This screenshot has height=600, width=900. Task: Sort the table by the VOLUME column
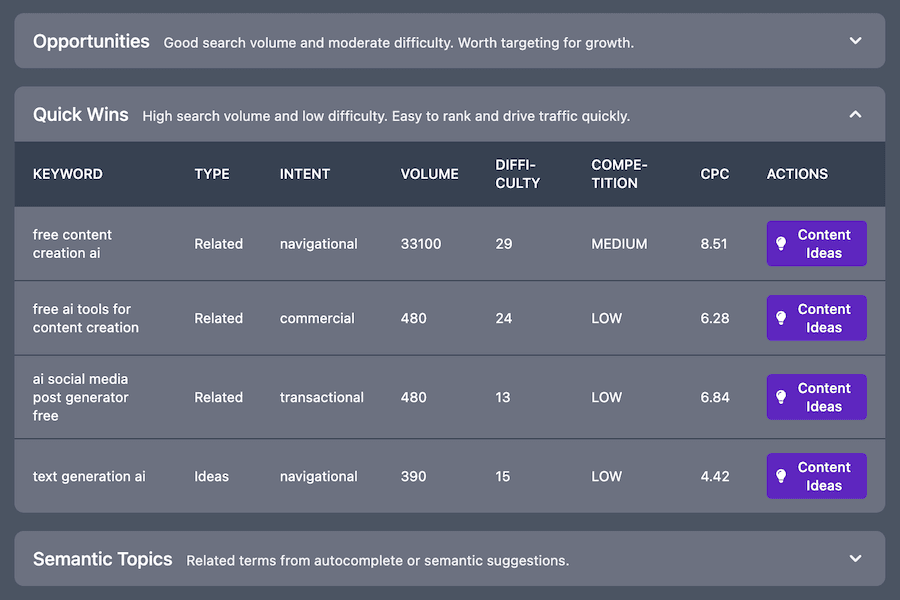tap(429, 173)
